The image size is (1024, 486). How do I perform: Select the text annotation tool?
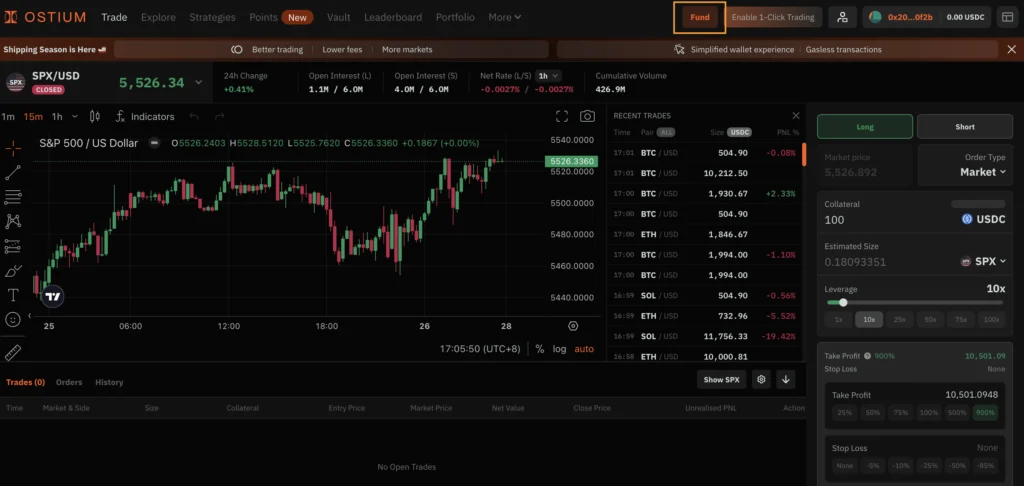pos(13,295)
